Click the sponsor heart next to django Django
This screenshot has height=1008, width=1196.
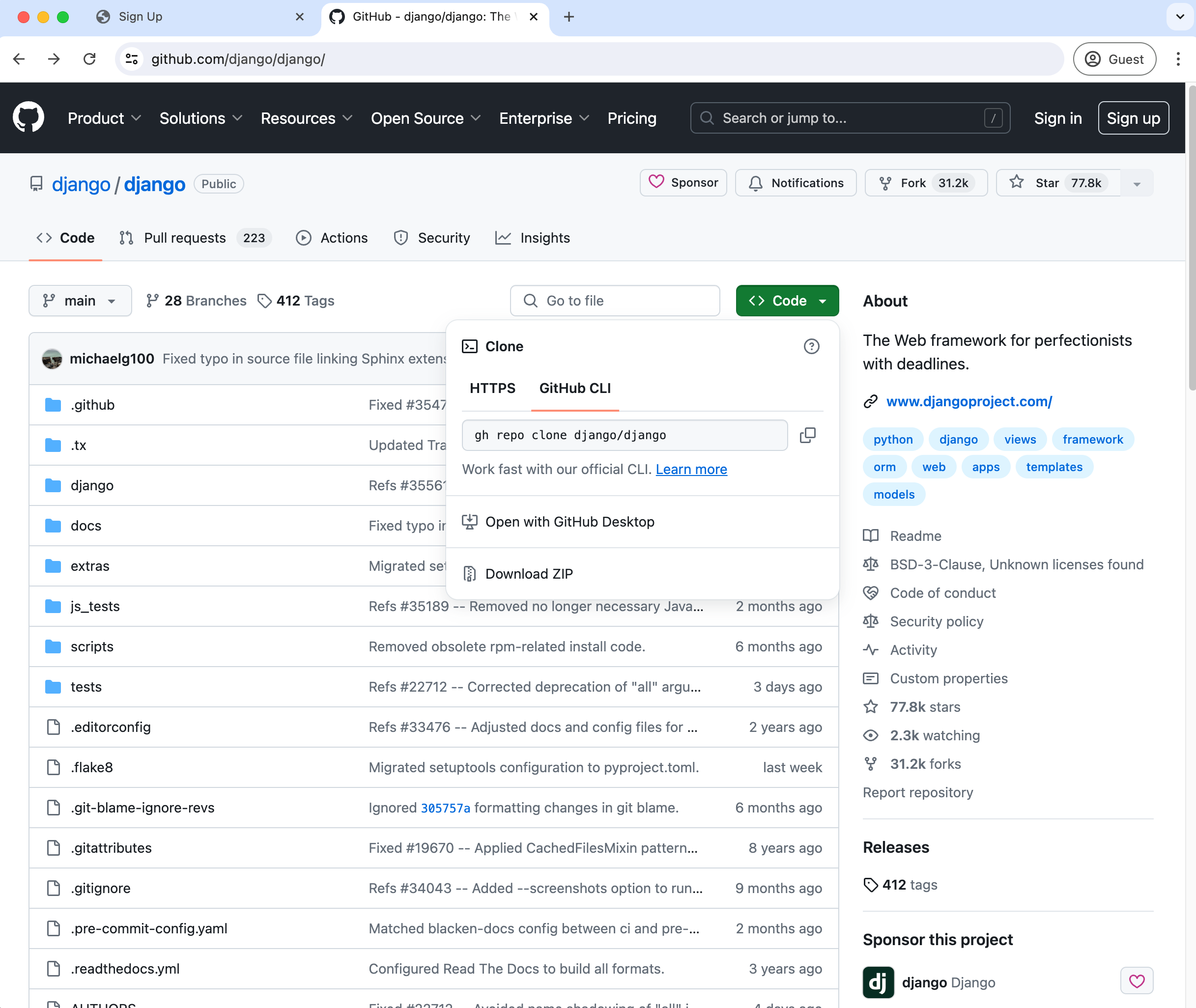coord(1137,981)
